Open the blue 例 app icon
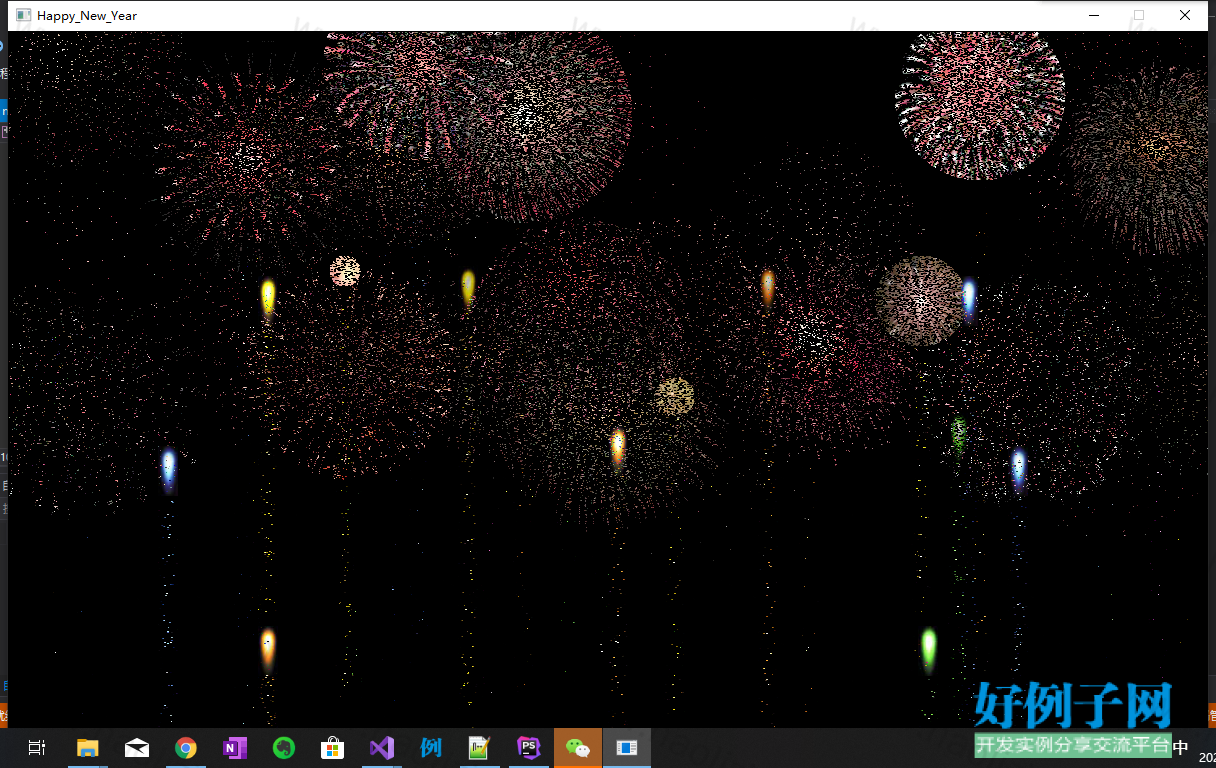The image size is (1216, 768). point(431,748)
